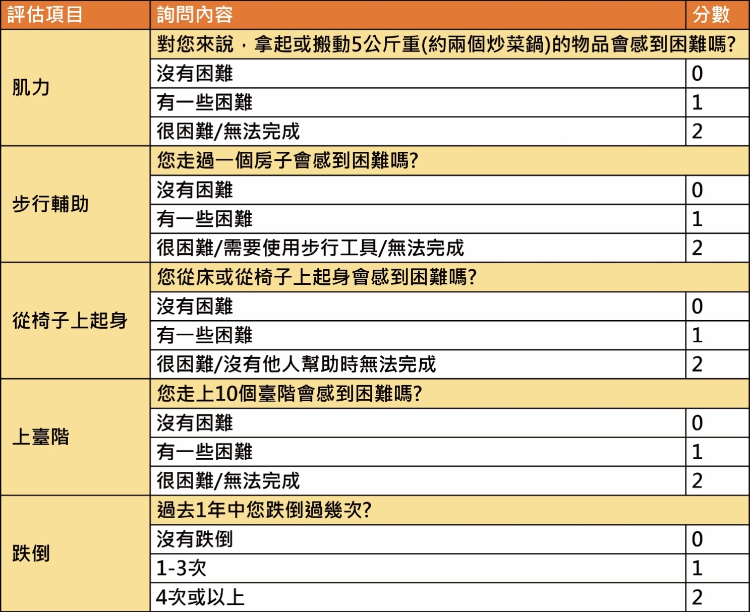This screenshot has width=750, height=612.
Task: Click the question 過去1年中您跌倒過幾次?
Action: point(450,510)
